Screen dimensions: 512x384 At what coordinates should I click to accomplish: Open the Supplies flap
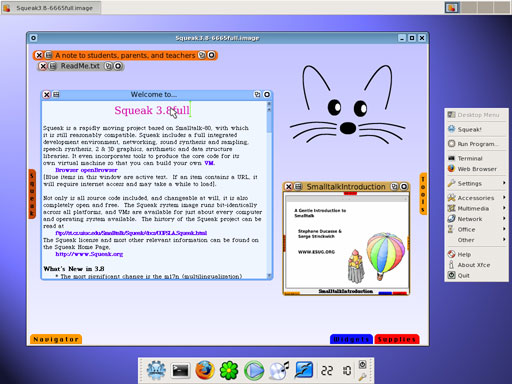pyautogui.click(x=397, y=339)
